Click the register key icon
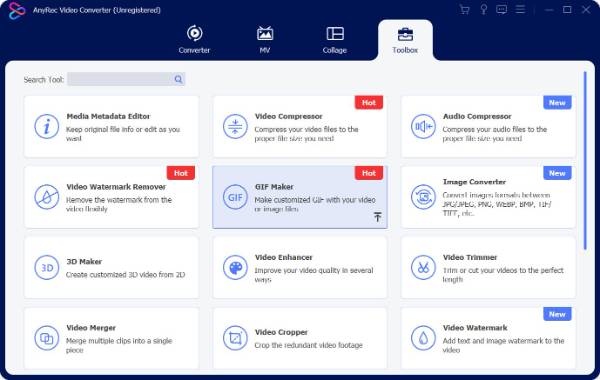The height and width of the screenshot is (380, 600). pos(484,10)
